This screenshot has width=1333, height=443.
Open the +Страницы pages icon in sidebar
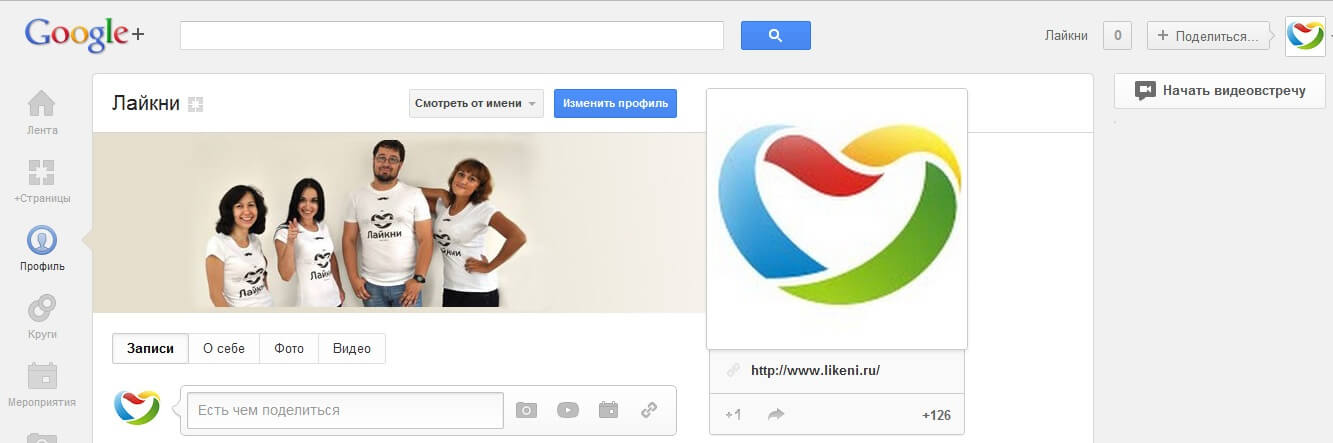42,172
